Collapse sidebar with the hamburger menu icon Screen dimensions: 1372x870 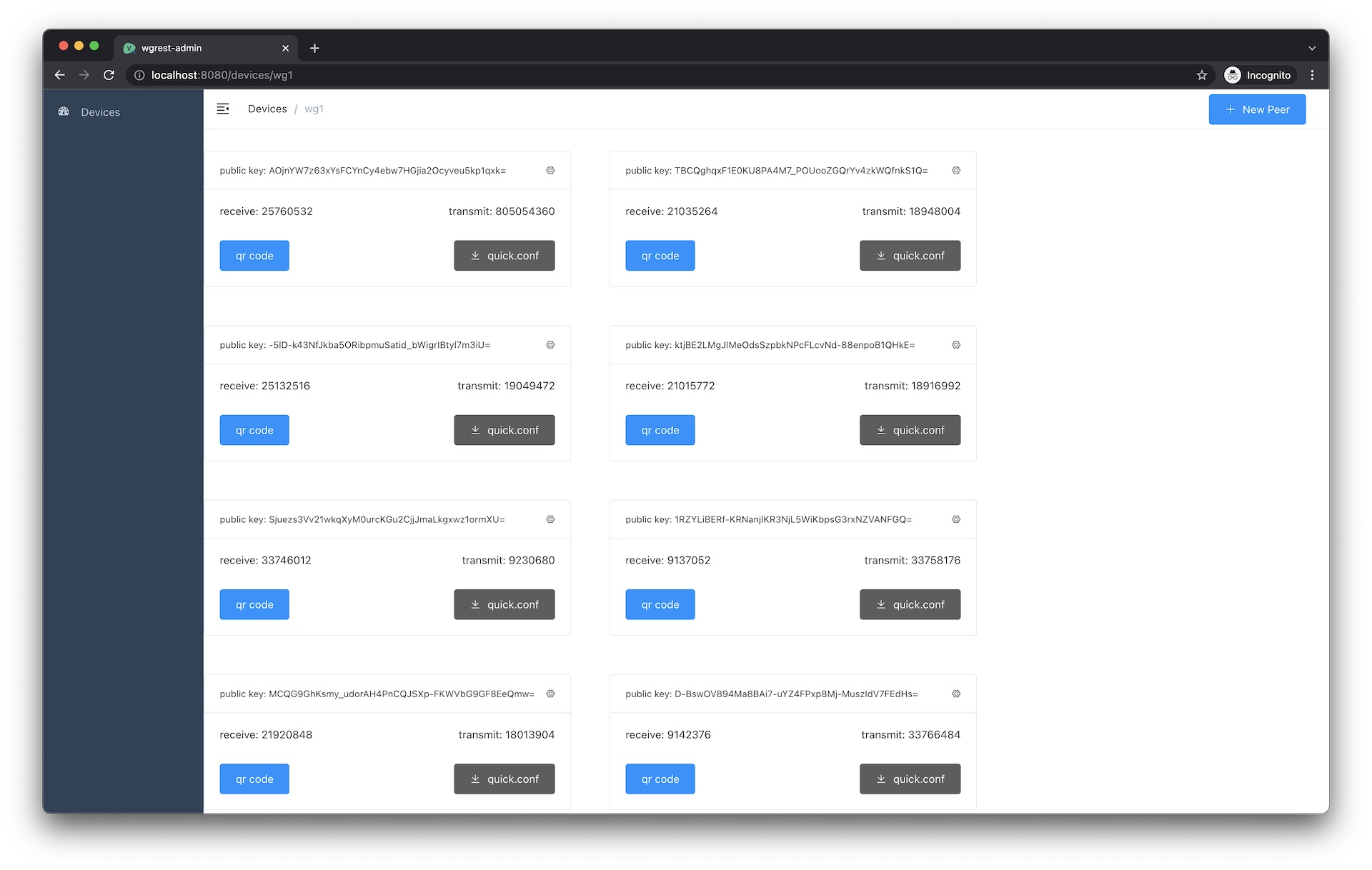click(223, 109)
